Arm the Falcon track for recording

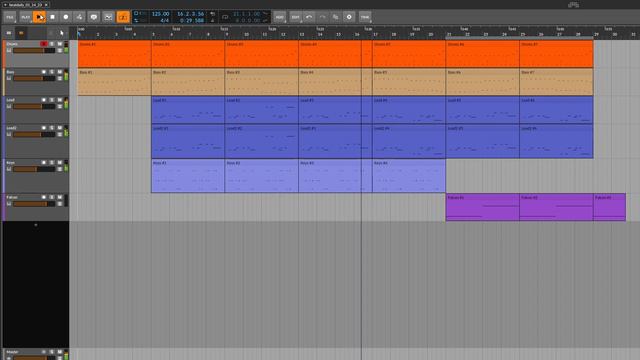point(44,197)
